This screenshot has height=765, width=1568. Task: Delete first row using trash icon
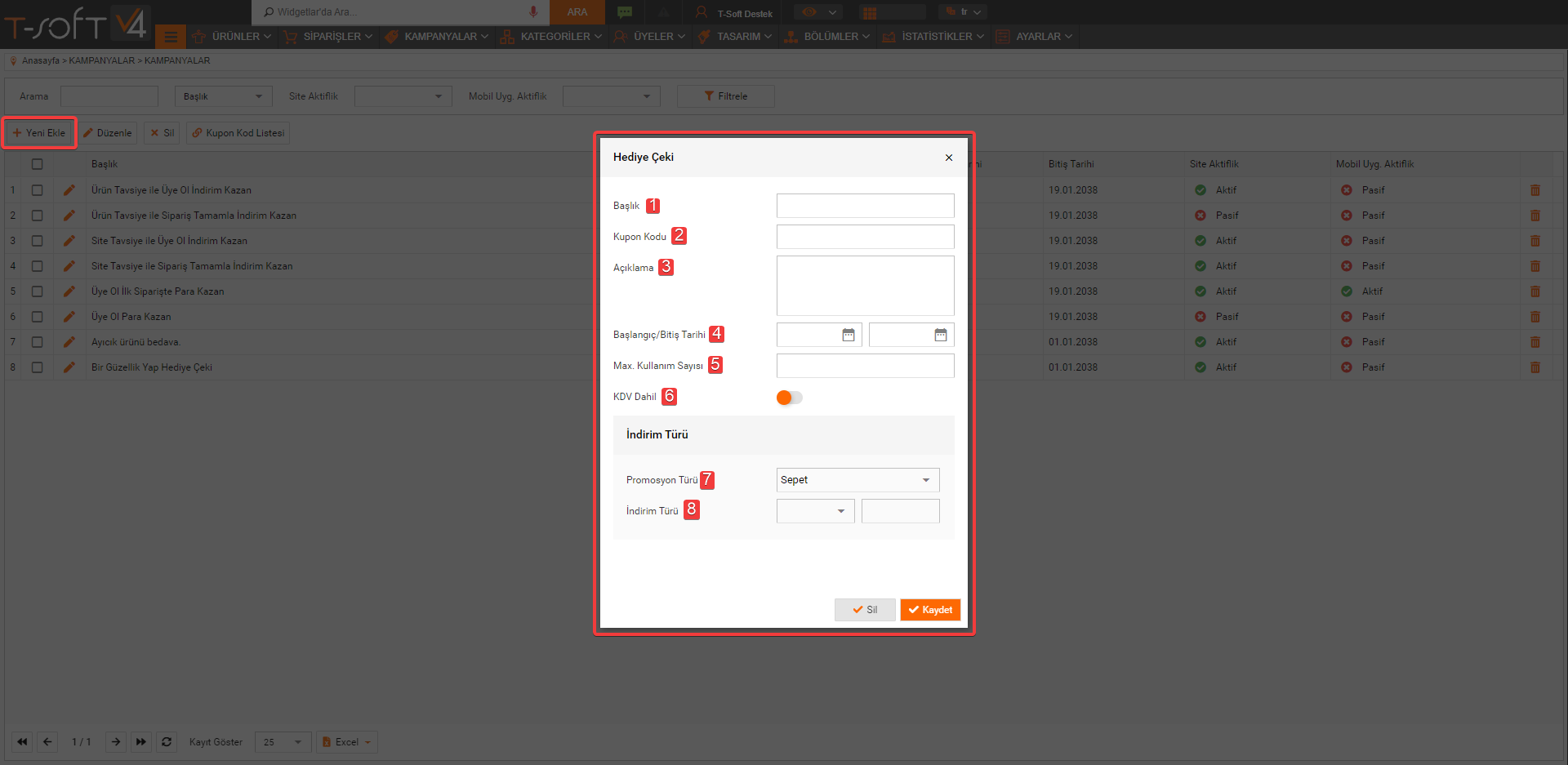coord(1535,190)
